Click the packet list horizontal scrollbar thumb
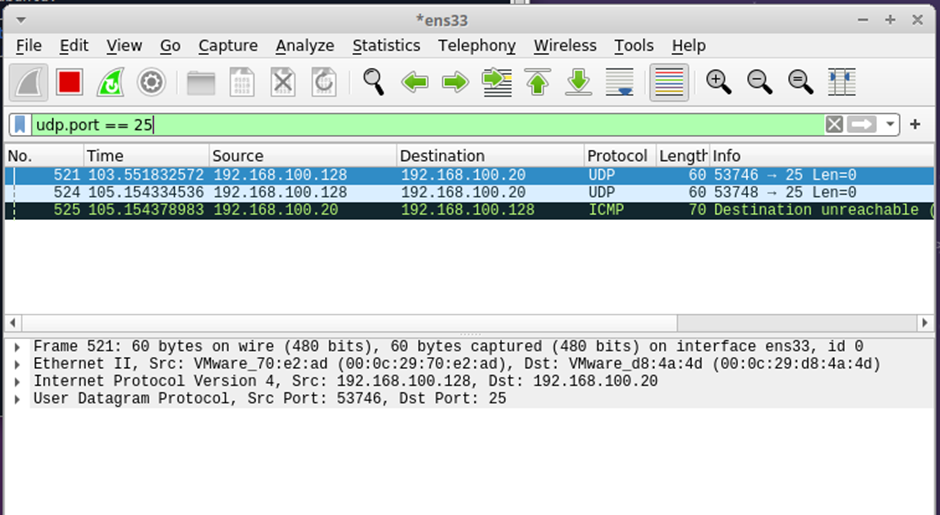Screen dimensions: 940x515 [350, 323]
